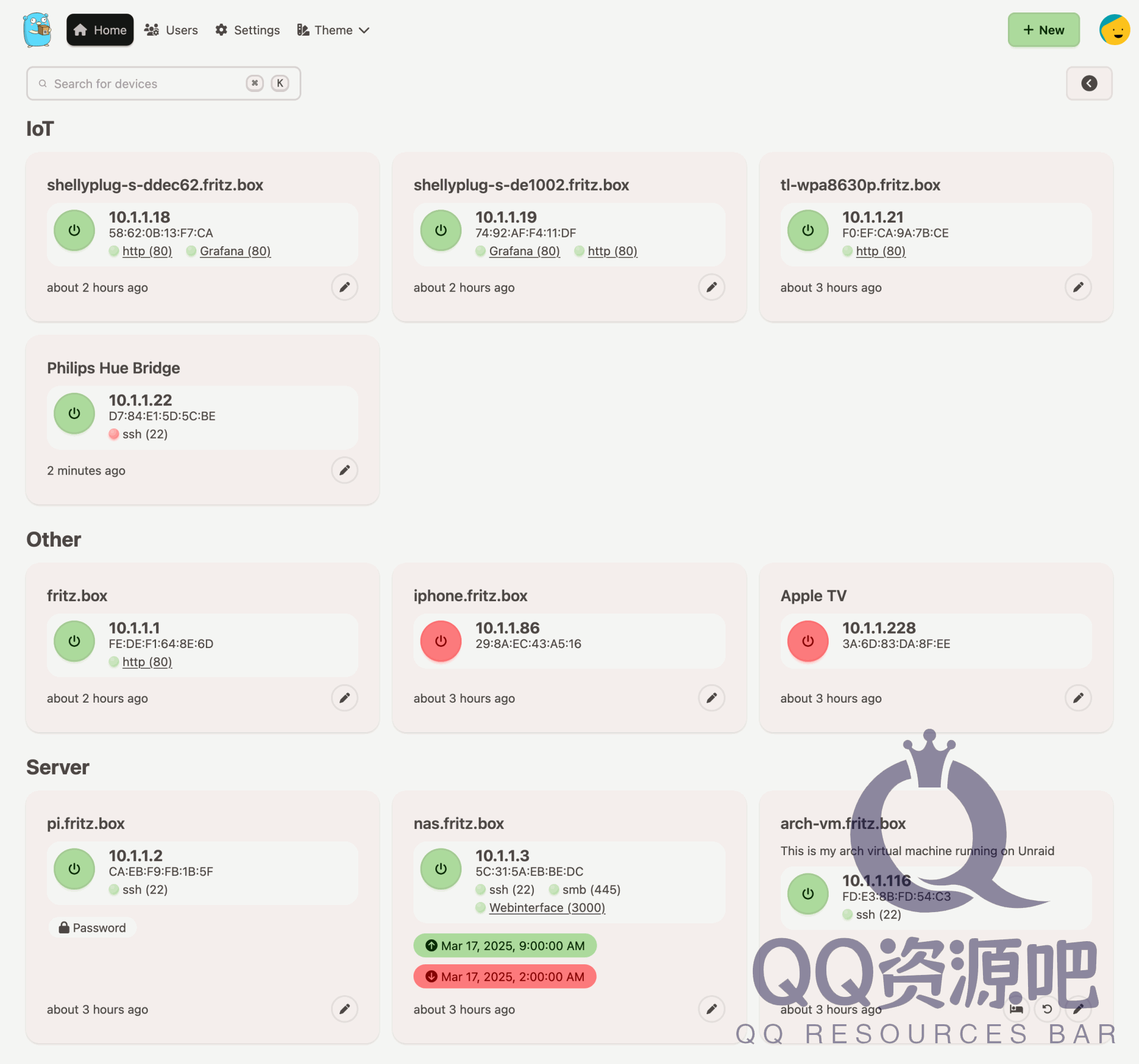The width and height of the screenshot is (1139, 1064).
Task: Click the nas.fritz.box card title
Action: pyautogui.click(x=459, y=824)
